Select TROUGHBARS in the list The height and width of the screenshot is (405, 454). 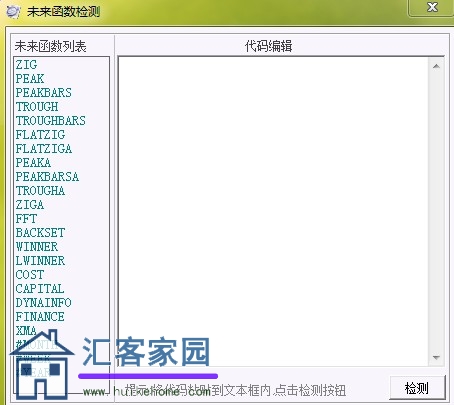click(51, 120)
